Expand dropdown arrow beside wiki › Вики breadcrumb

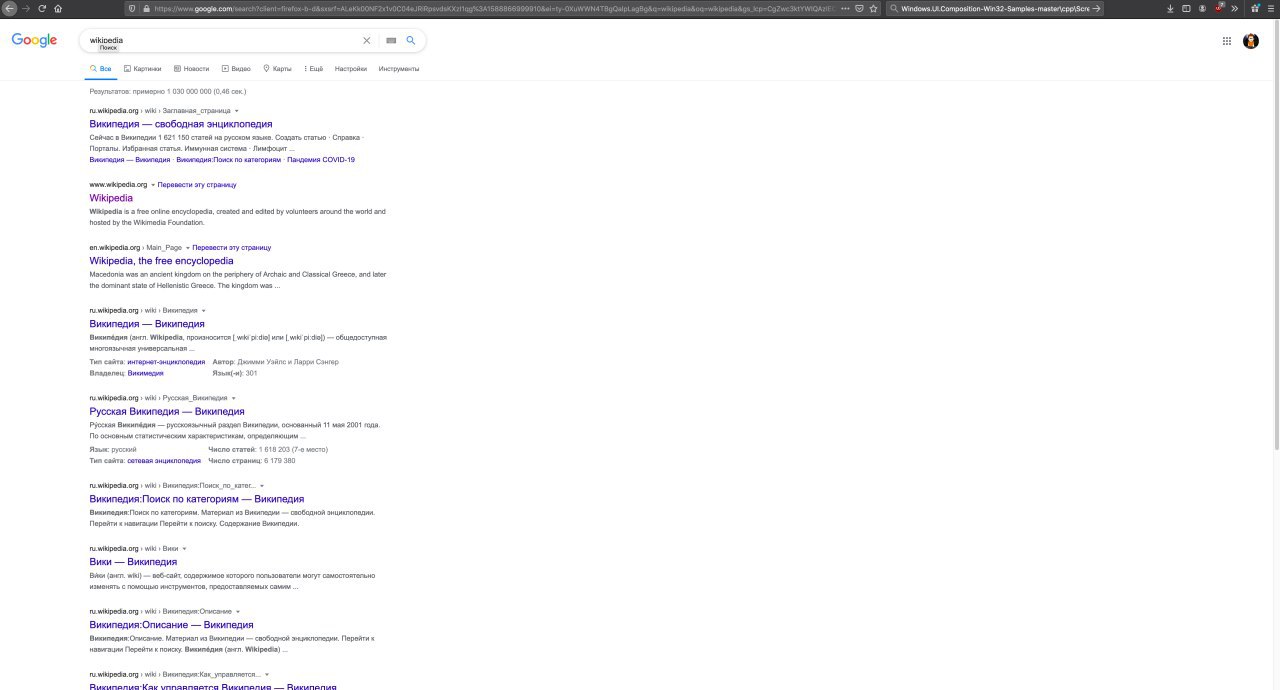pos(184,549)
